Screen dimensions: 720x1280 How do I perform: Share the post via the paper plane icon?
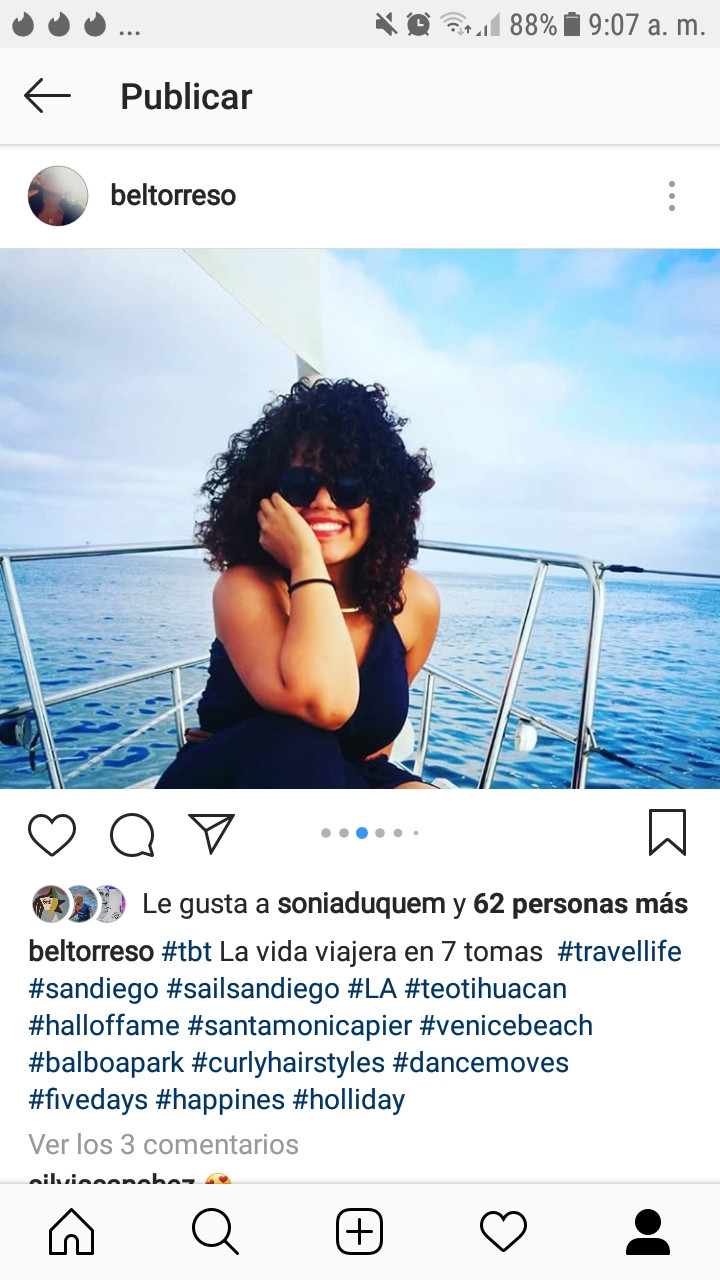pyautogui.click(x=211, y=833)
